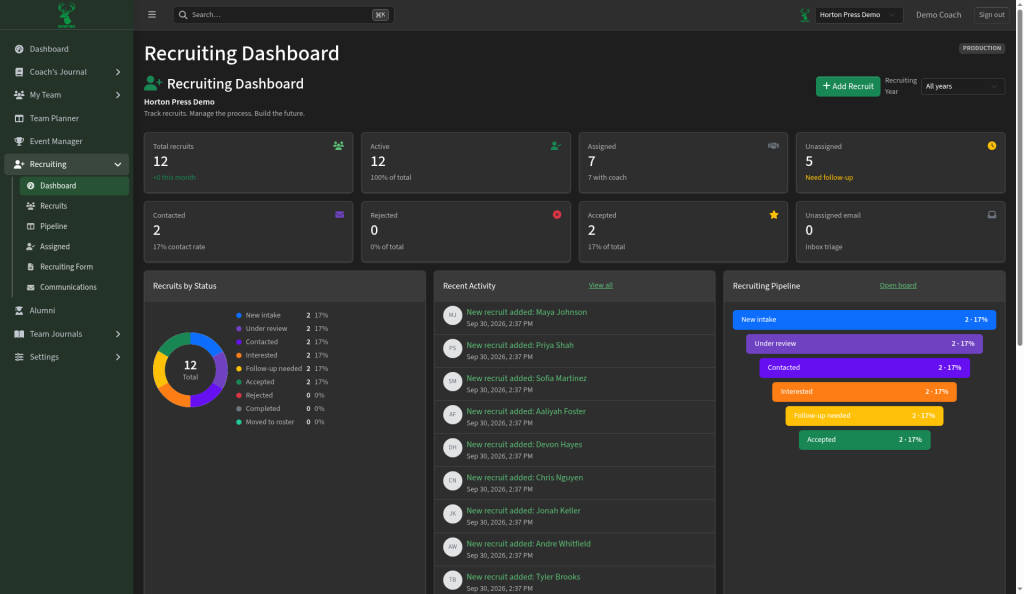Click the PRODUCTION badge

[982, 48]
